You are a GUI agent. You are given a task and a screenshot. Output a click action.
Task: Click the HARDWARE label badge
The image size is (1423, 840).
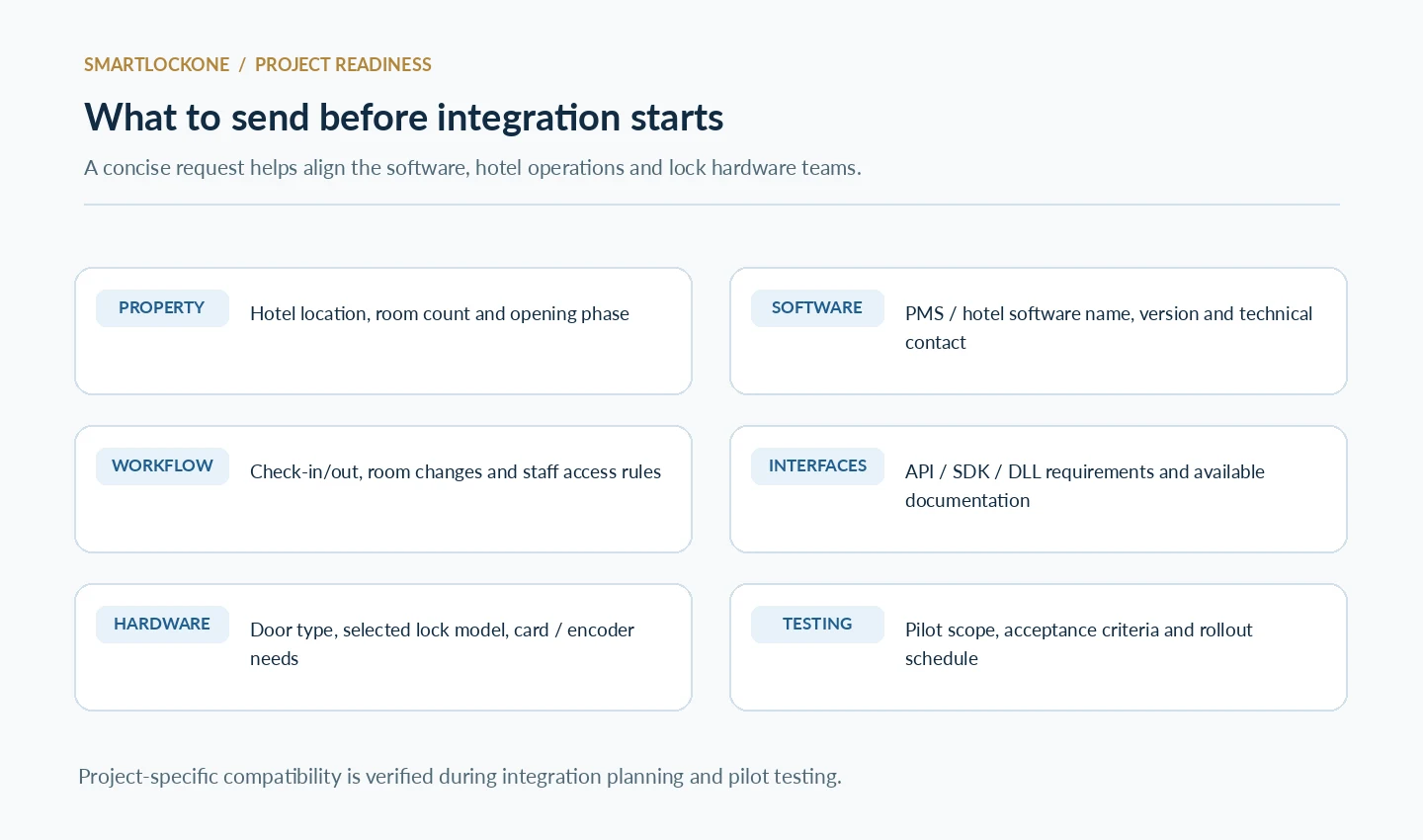coord(162,625)
